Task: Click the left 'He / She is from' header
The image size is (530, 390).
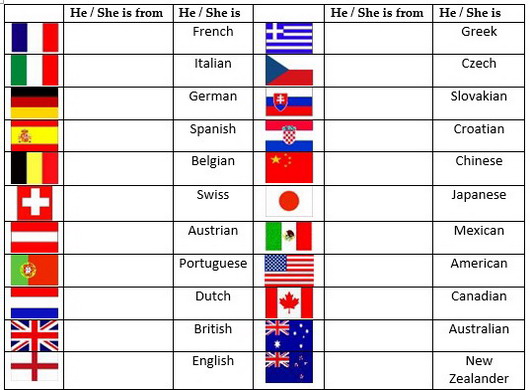Action: 116,13
